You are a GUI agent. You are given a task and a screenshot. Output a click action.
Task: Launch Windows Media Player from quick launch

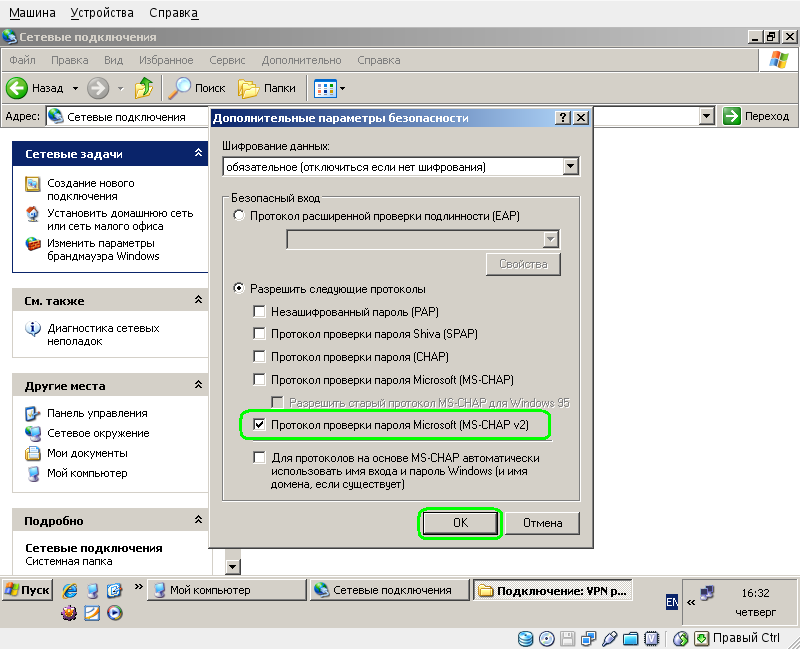(115, 612)
